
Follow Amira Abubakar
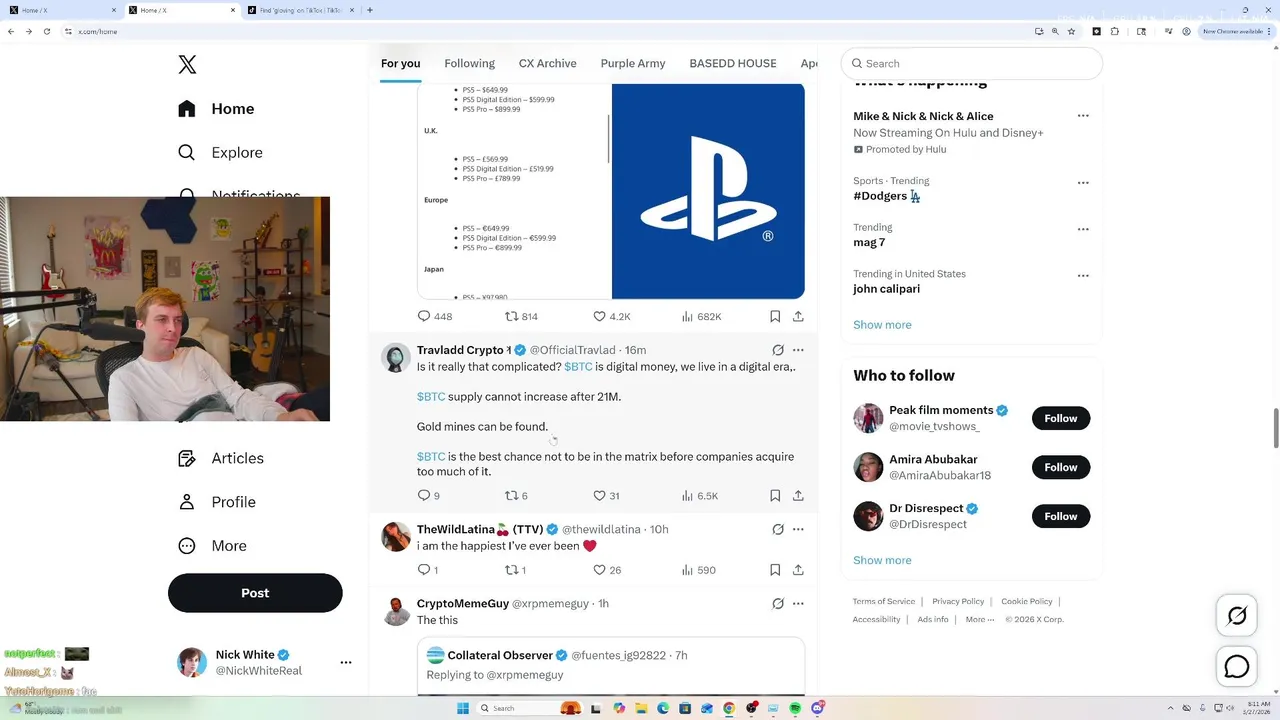(x=1061, y=467)
